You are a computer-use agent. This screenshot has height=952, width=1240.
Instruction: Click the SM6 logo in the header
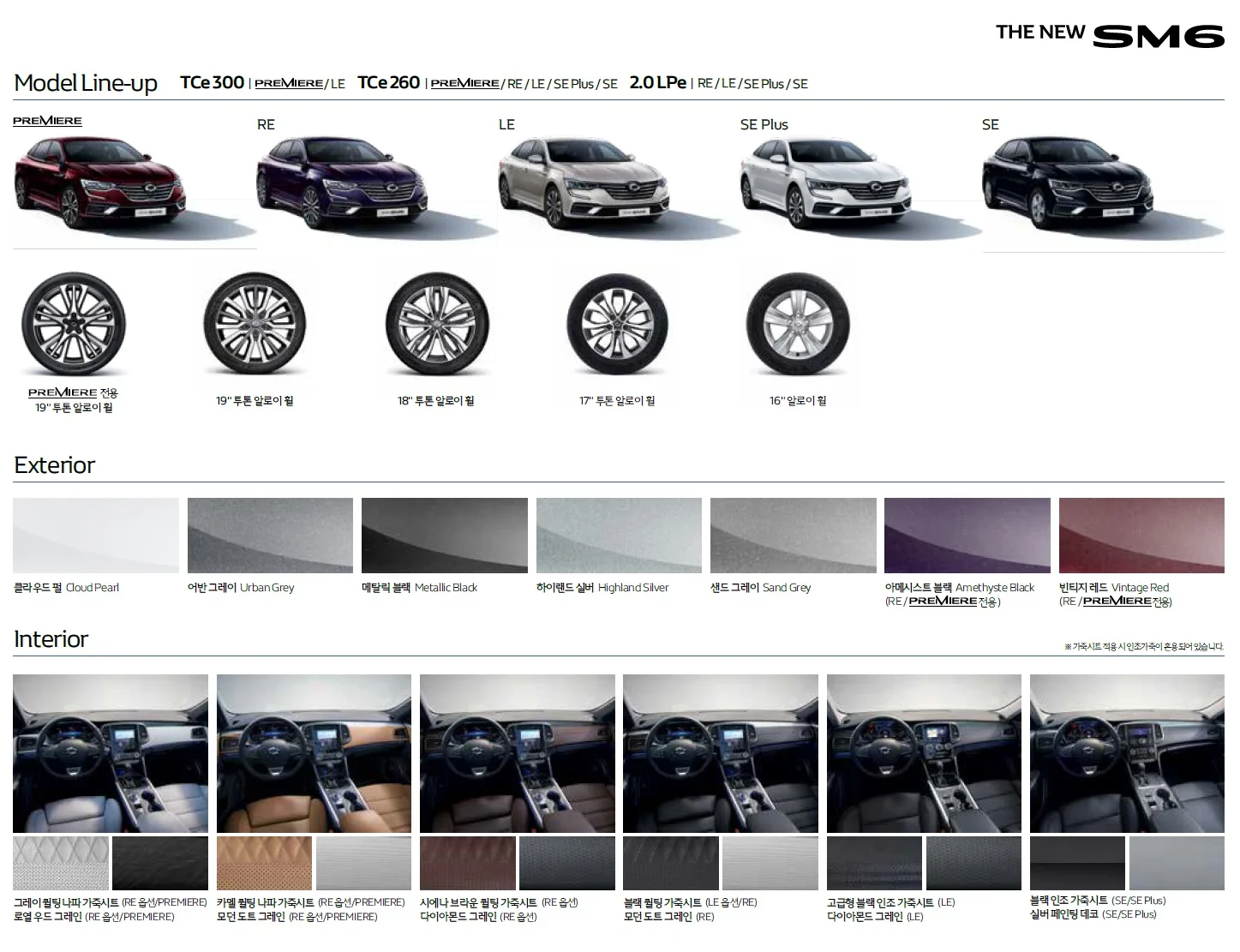[1158, 35]
